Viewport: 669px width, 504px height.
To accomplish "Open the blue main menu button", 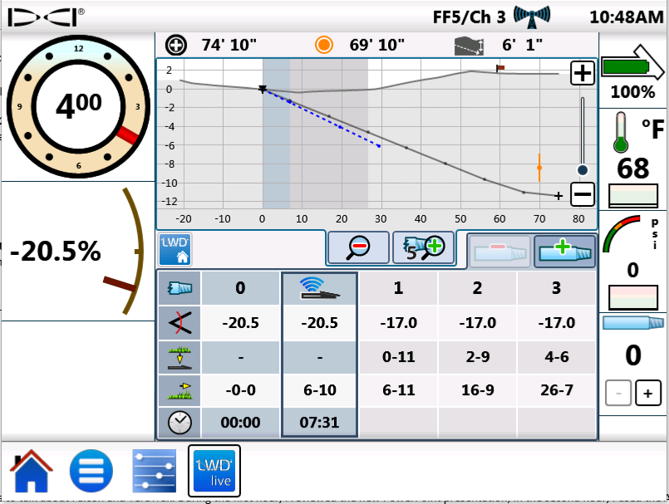I will [x=91, y=471].
